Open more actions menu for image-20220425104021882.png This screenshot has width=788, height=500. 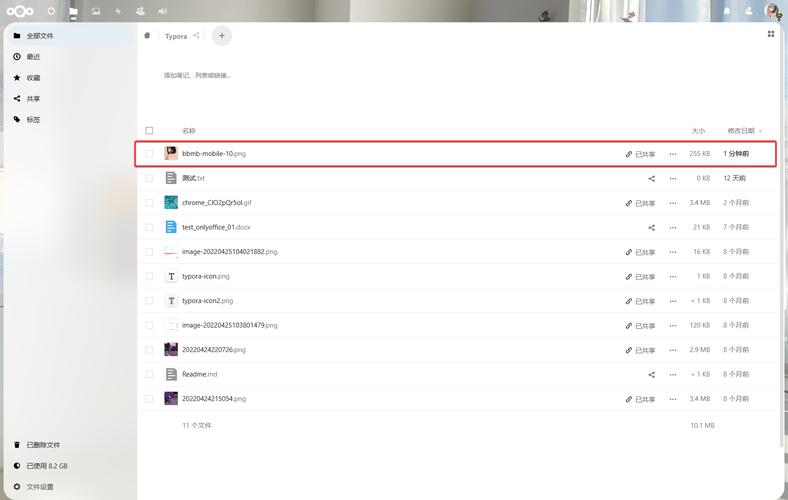coord(673,252)
